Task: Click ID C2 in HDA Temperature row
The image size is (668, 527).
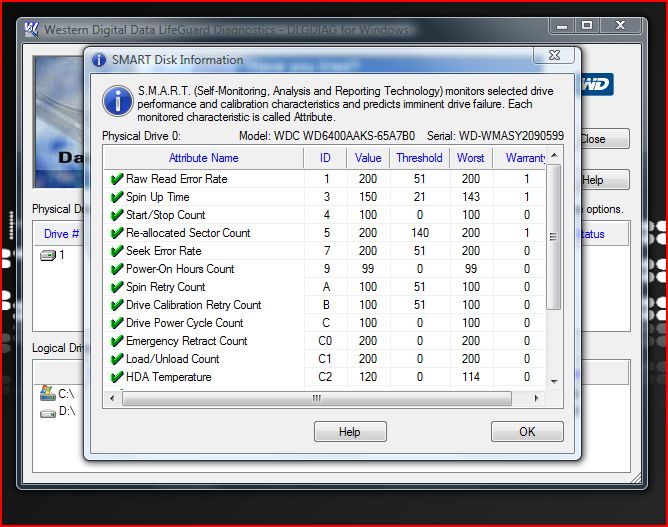Action: (325, 377)
